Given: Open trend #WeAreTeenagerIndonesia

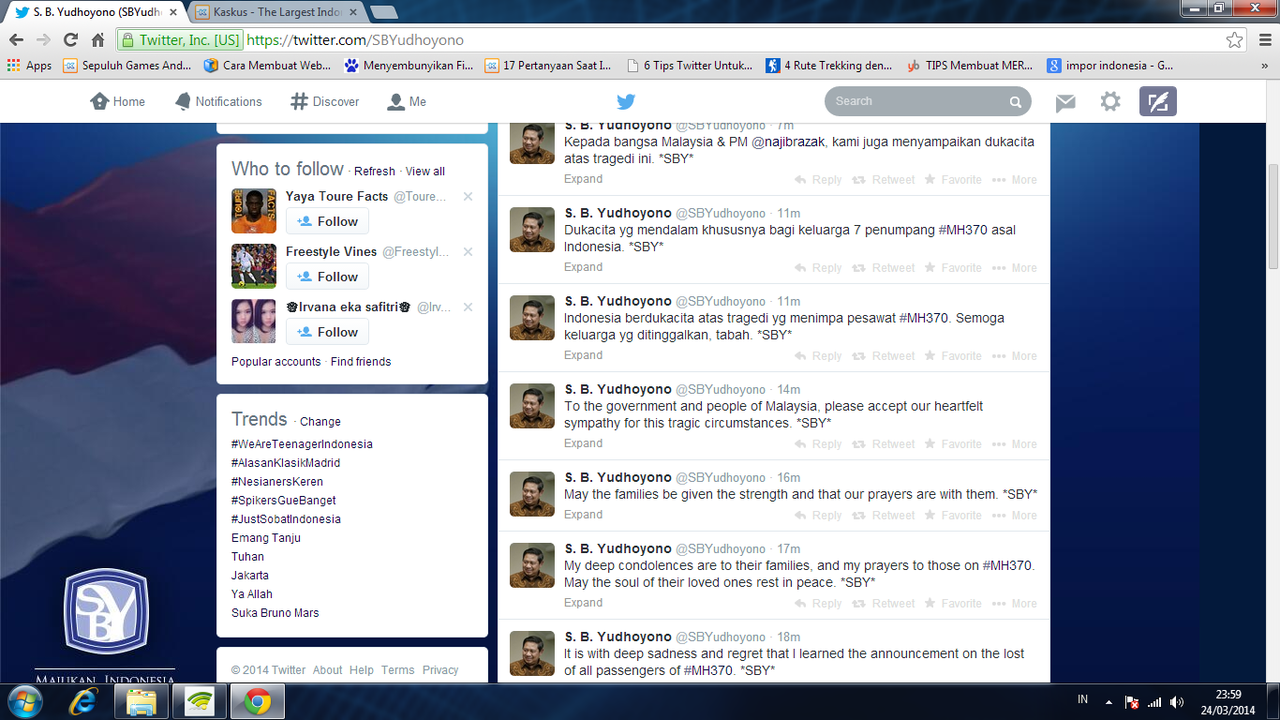Looking at the screenshot, I should pyautogui.click(x=302, y=444).
